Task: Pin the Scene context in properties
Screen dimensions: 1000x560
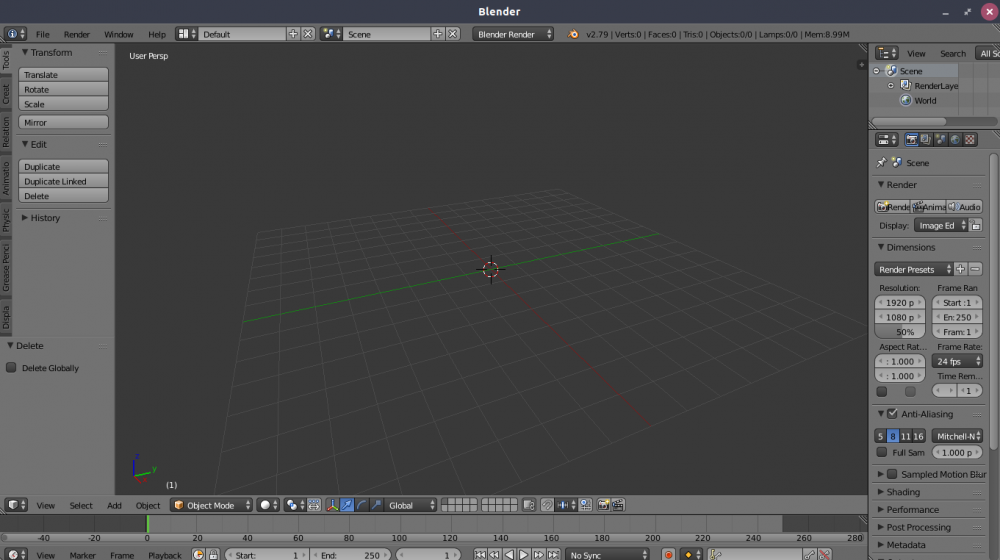Action: [x=881, y=163]
